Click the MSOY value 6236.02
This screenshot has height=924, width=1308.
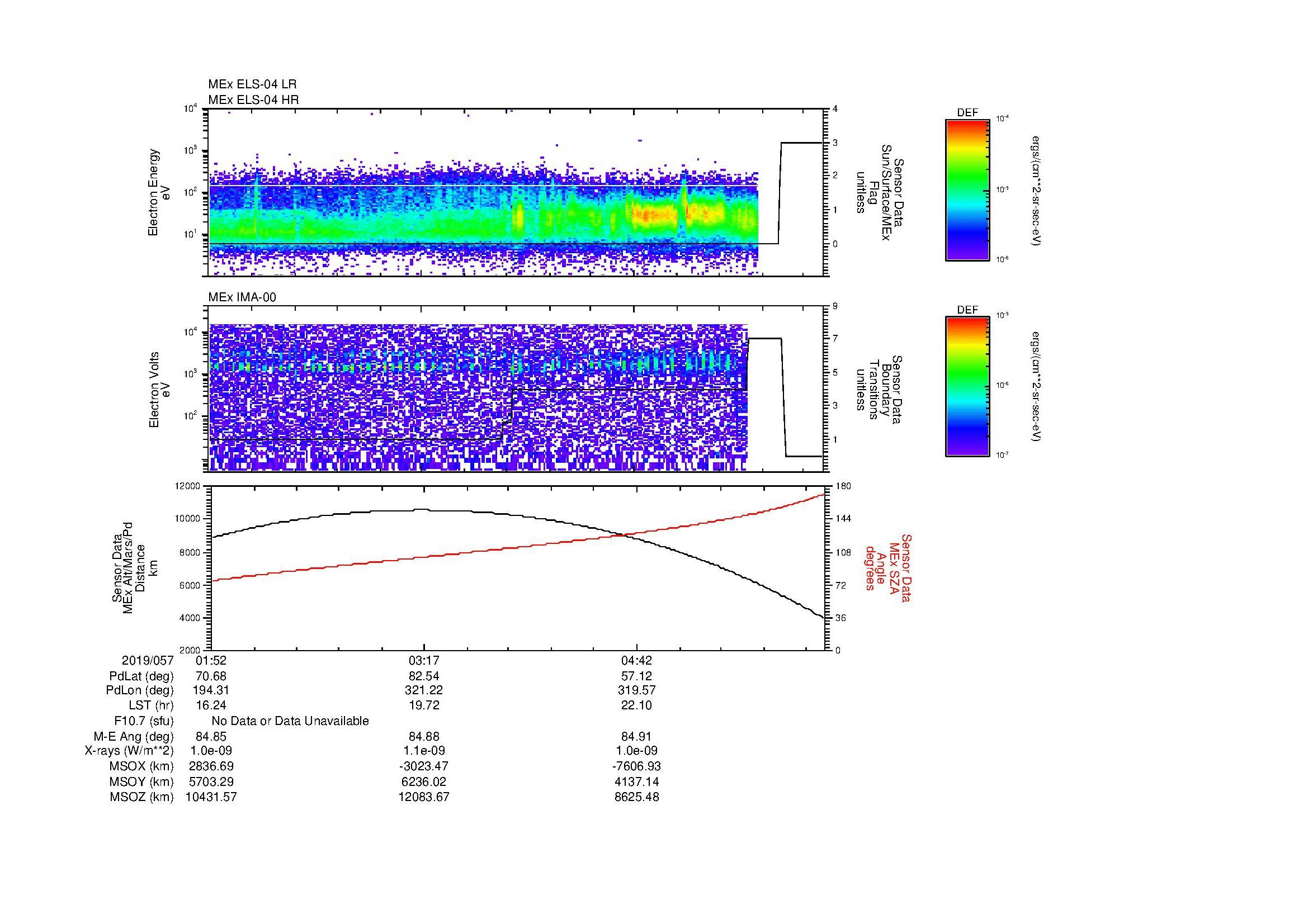[x=423, y=781]
